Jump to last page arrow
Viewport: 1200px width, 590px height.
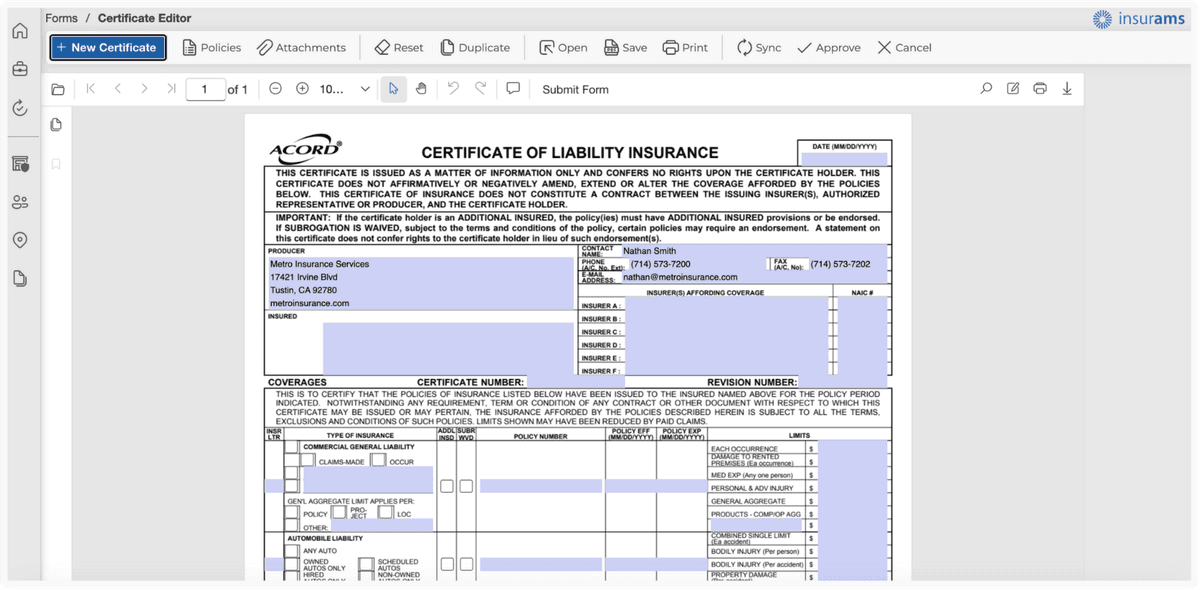[171, 89]
